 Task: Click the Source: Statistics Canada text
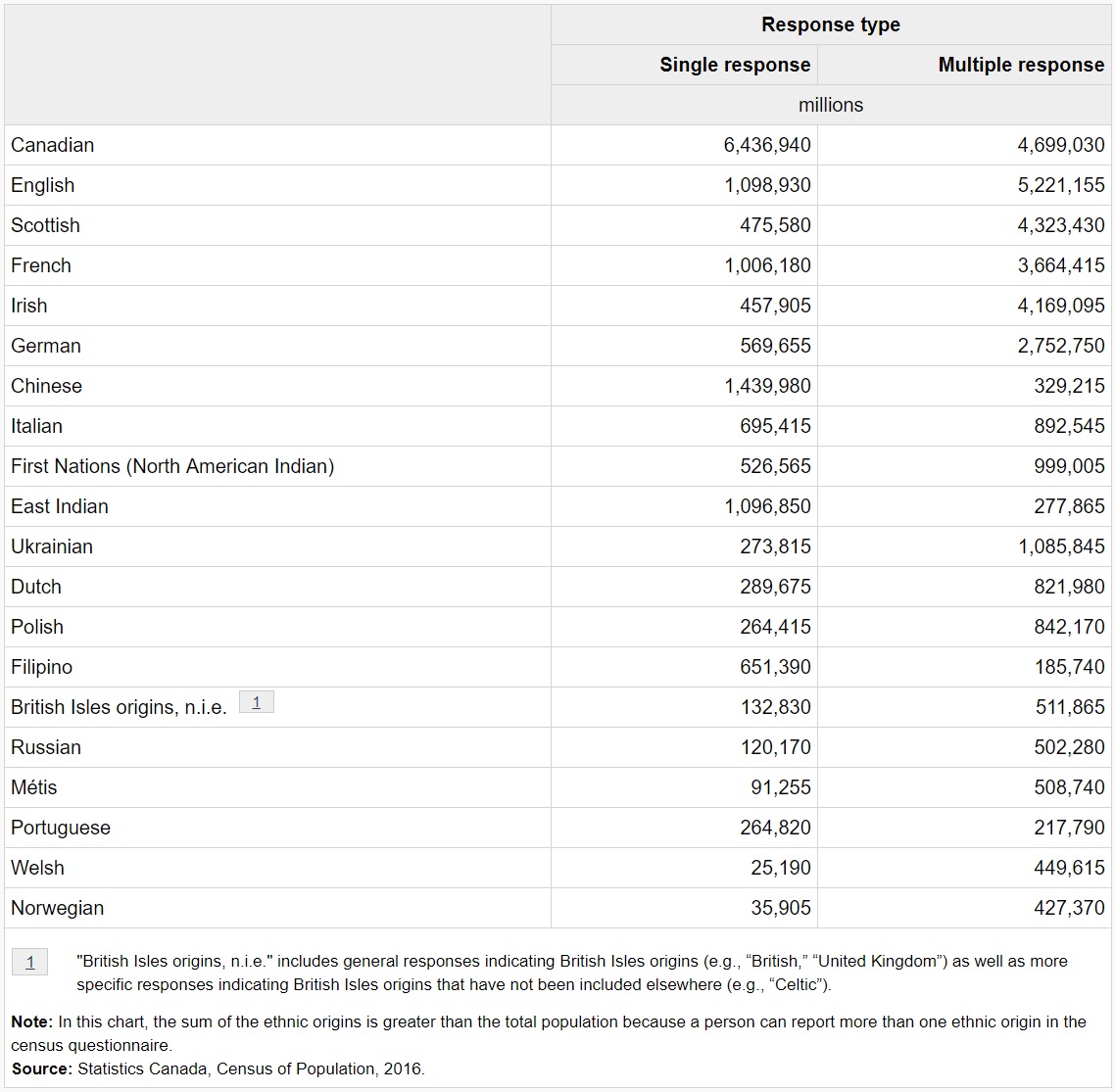[218, 1068]
